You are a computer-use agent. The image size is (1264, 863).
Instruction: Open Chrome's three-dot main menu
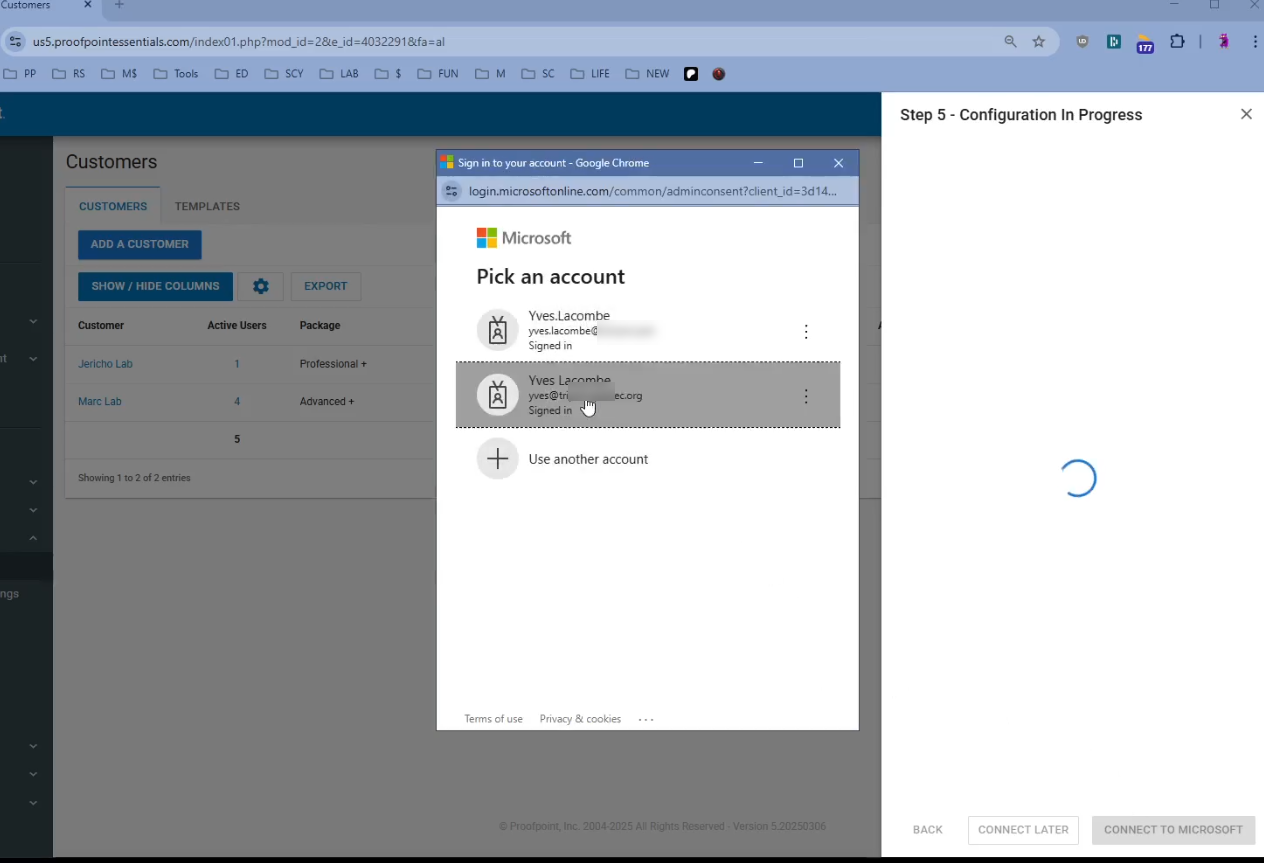1254,42
